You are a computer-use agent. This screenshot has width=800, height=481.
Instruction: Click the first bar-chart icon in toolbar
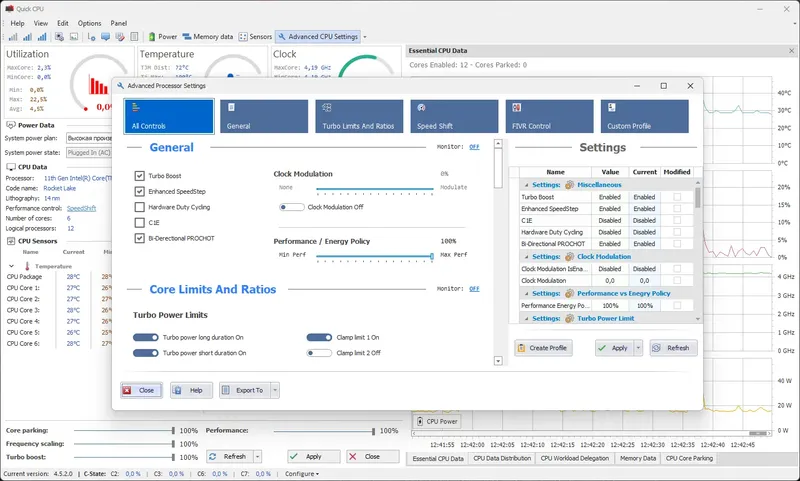click(13, 37)
